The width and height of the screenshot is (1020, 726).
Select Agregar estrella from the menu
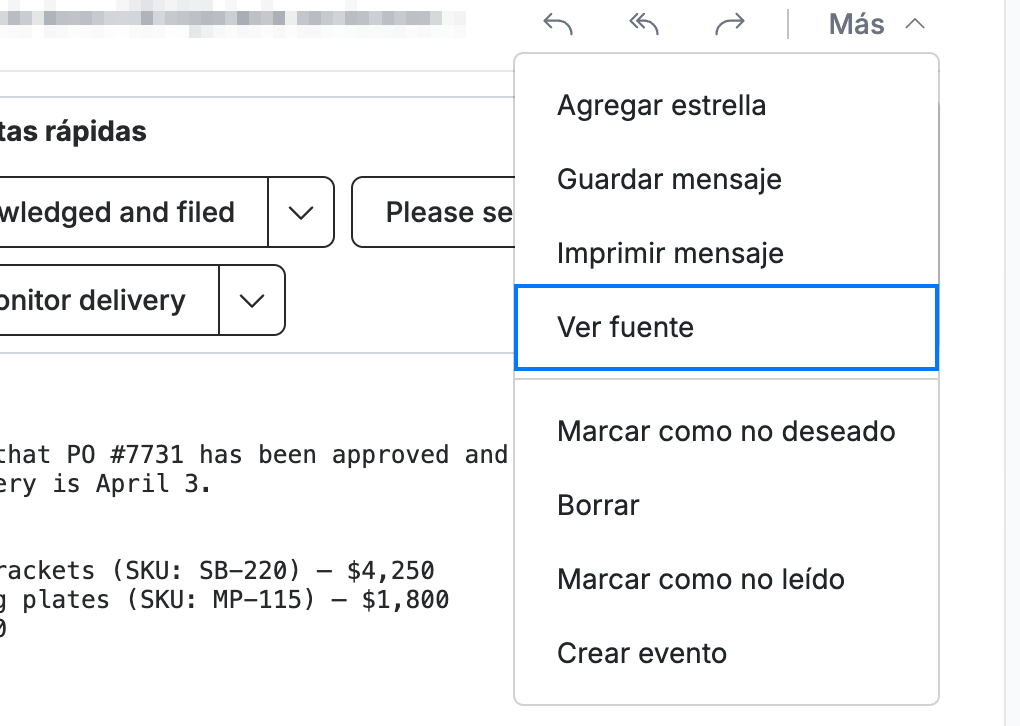pos(726,105)
